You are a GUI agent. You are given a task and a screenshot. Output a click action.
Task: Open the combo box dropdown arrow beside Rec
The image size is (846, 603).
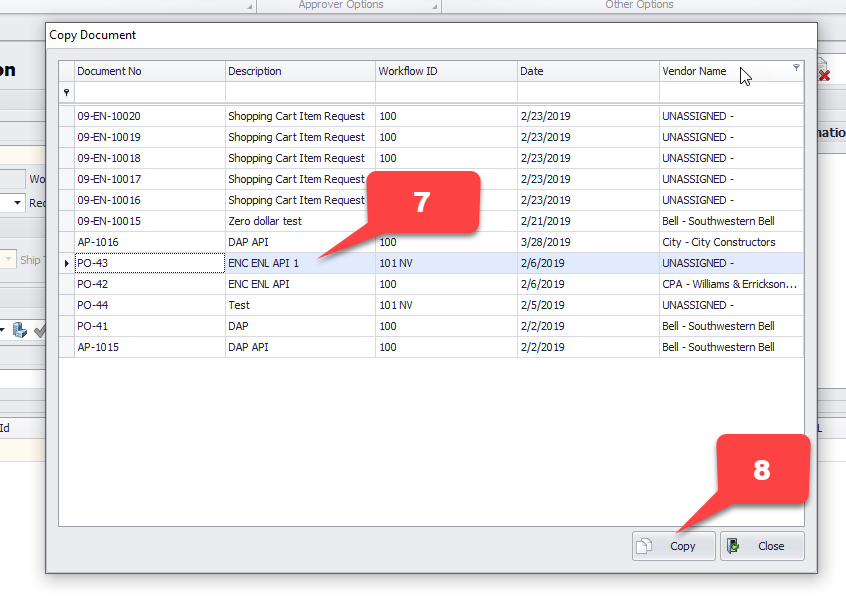pos(18,203)
